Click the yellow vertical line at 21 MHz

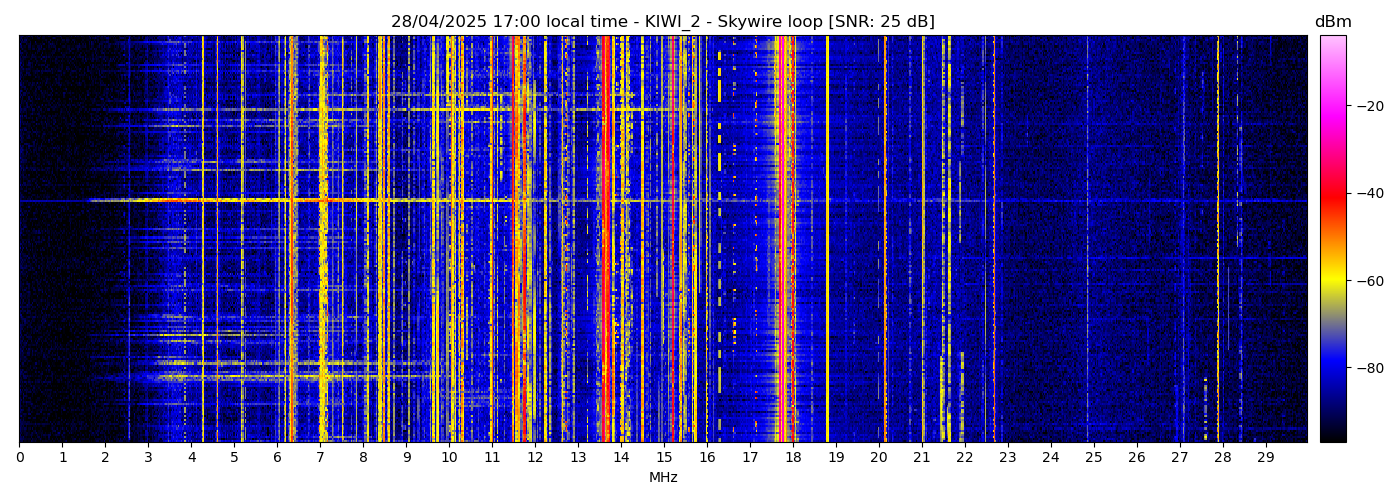click(x=923, y=240)
